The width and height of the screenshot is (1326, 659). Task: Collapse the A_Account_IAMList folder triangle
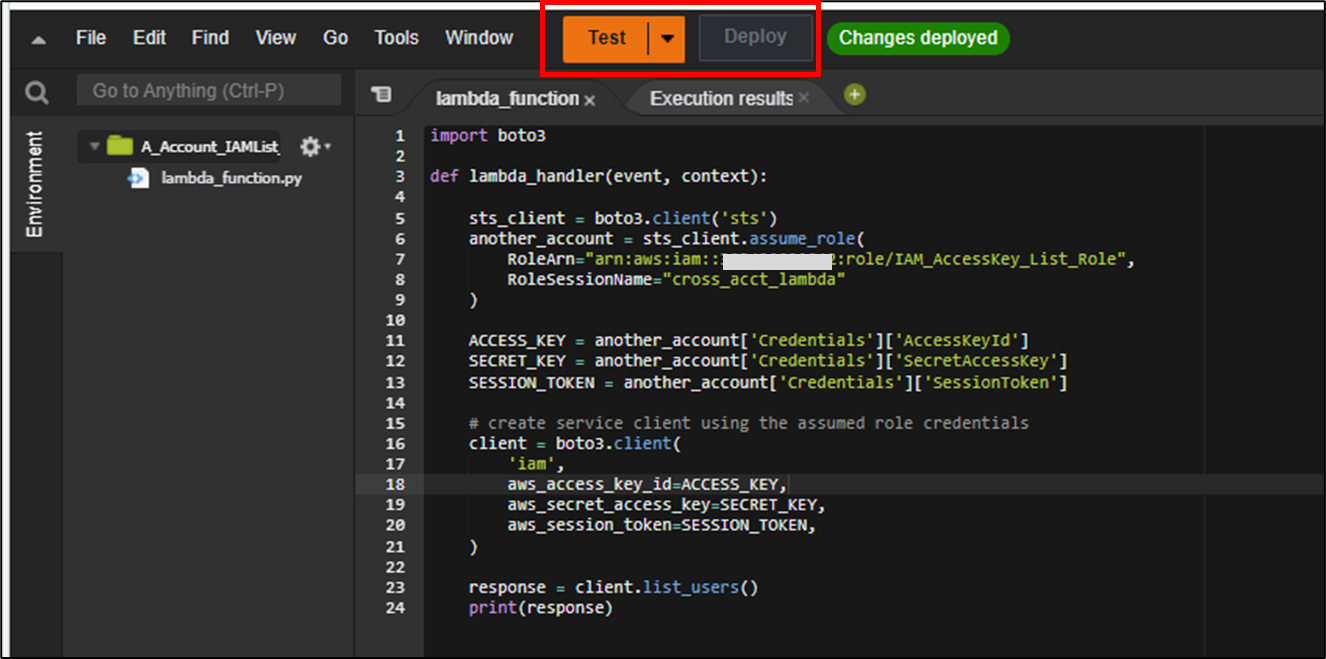(x=95, y=146)
